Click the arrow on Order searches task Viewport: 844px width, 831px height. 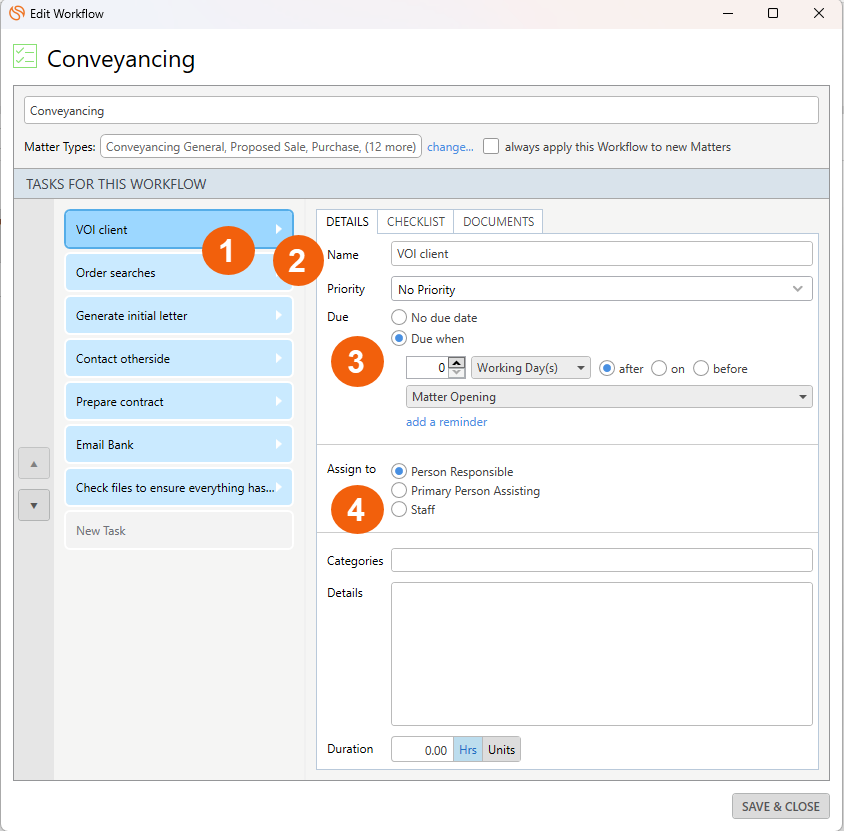click(x=279, y=273)
